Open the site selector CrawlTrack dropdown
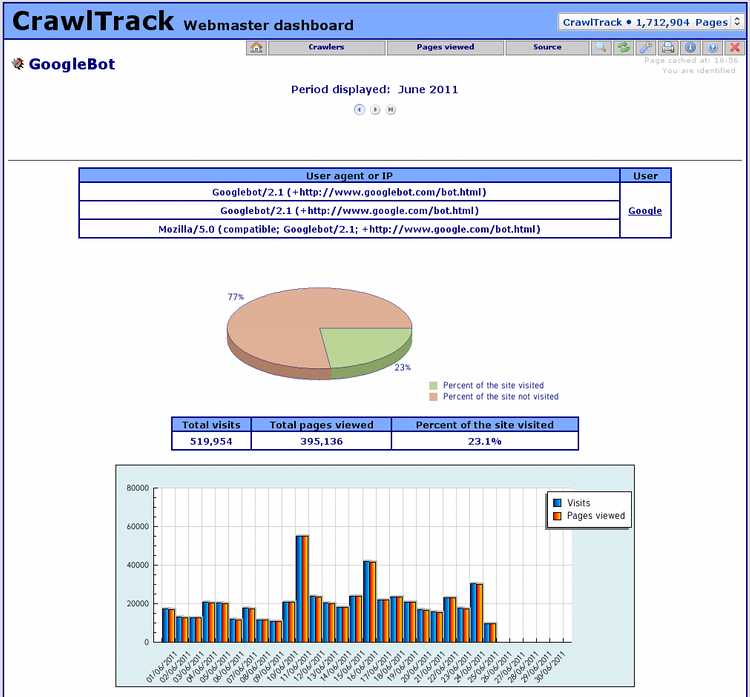750x697 pixels. click(651, 22)
